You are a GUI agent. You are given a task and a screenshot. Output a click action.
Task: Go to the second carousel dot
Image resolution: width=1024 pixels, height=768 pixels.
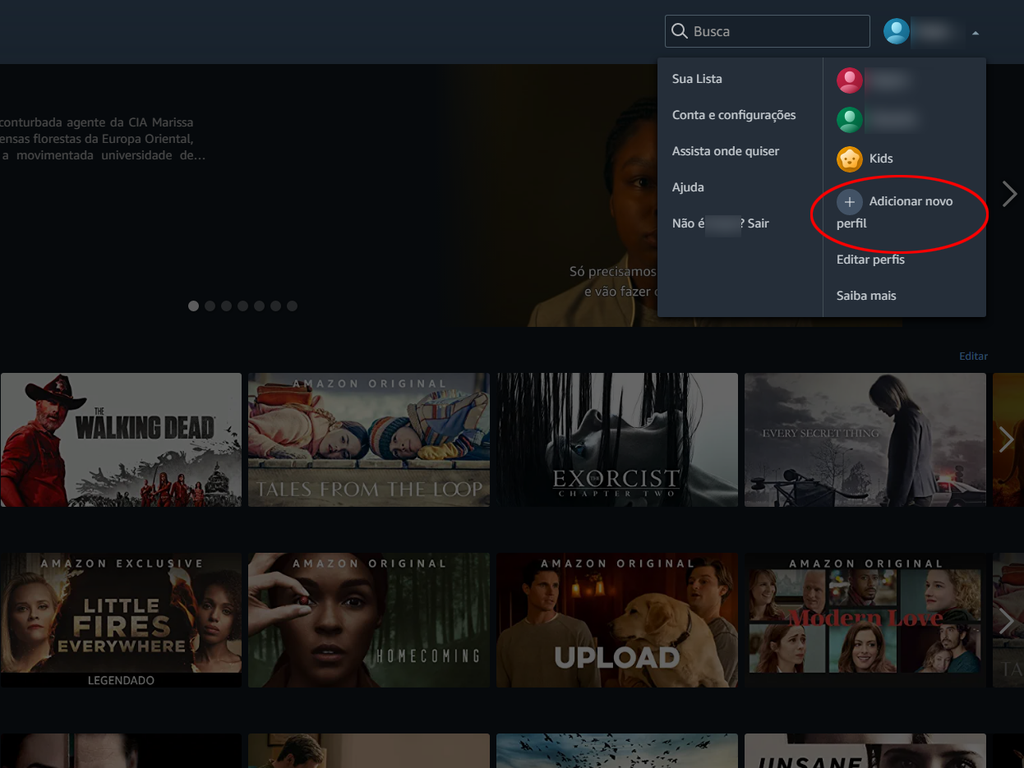[x=210, y=306]
